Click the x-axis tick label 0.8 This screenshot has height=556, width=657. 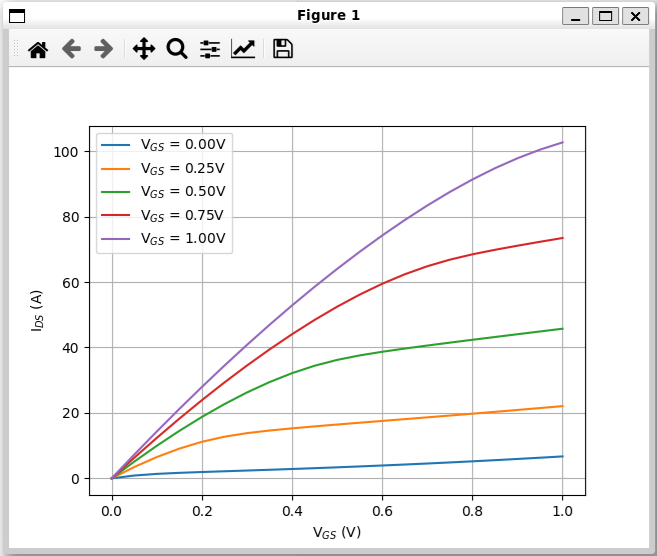pyautogui.click(x=472, y=511)
